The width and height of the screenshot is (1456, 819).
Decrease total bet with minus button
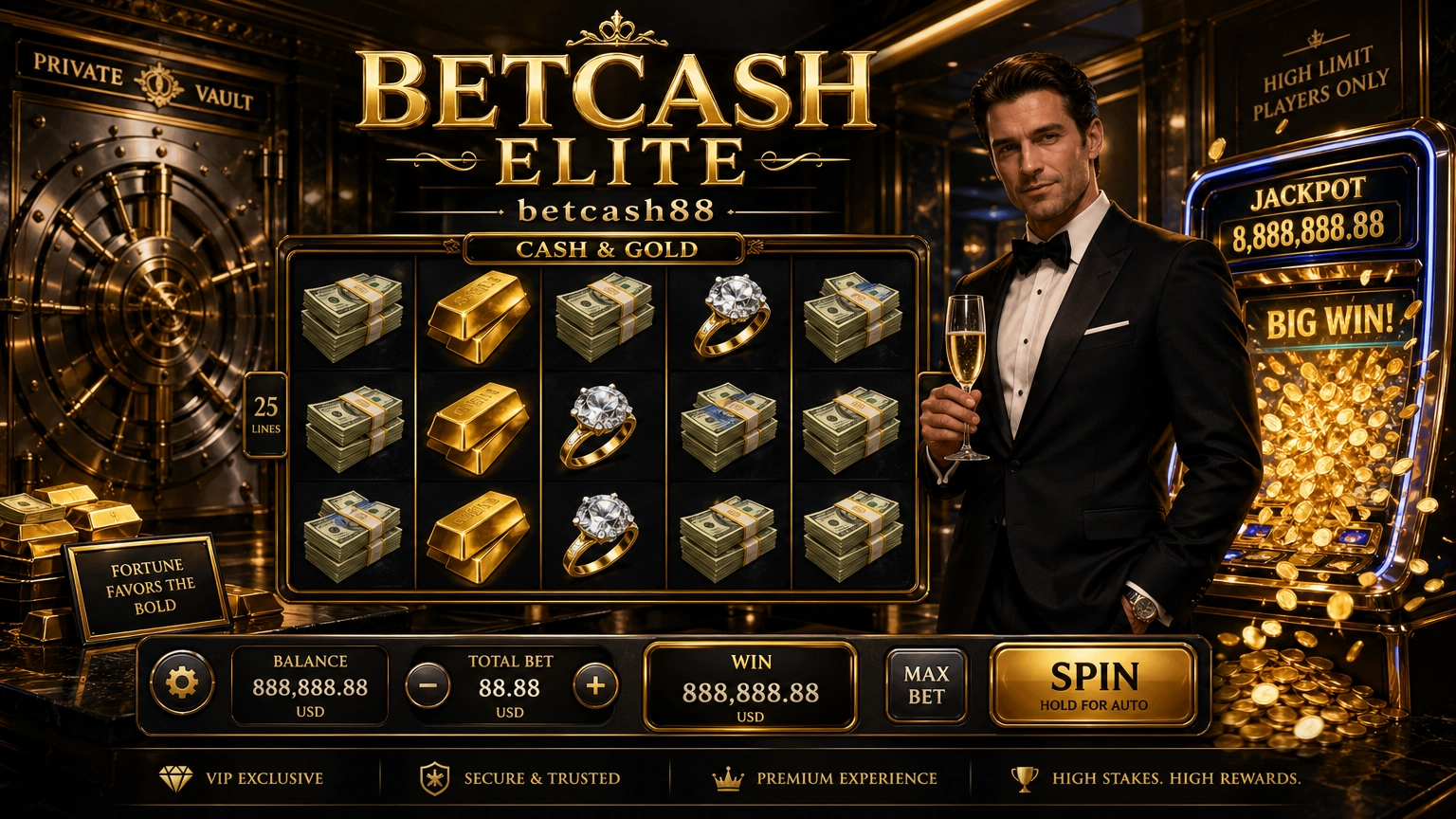tap(428, 686)
